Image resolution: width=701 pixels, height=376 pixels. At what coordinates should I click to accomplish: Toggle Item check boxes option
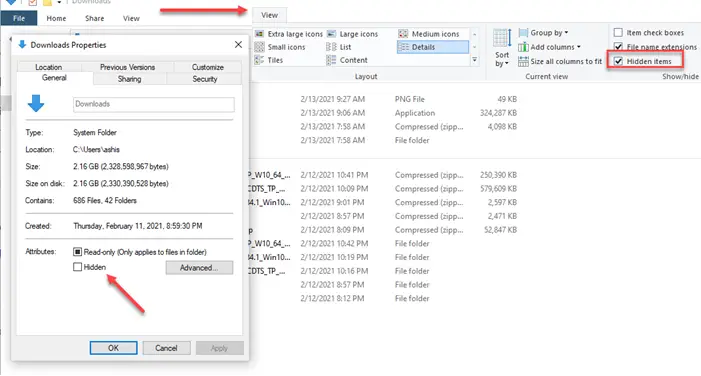pos(618,33)
